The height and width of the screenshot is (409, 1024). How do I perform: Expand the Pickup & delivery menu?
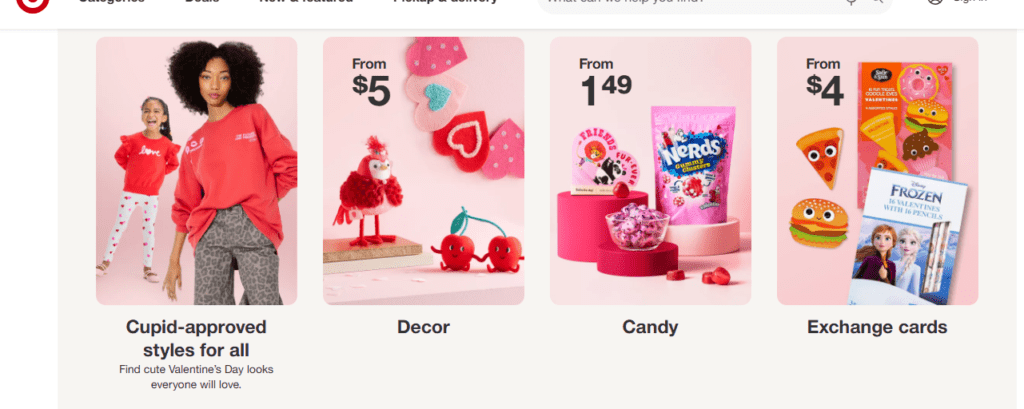445,2
